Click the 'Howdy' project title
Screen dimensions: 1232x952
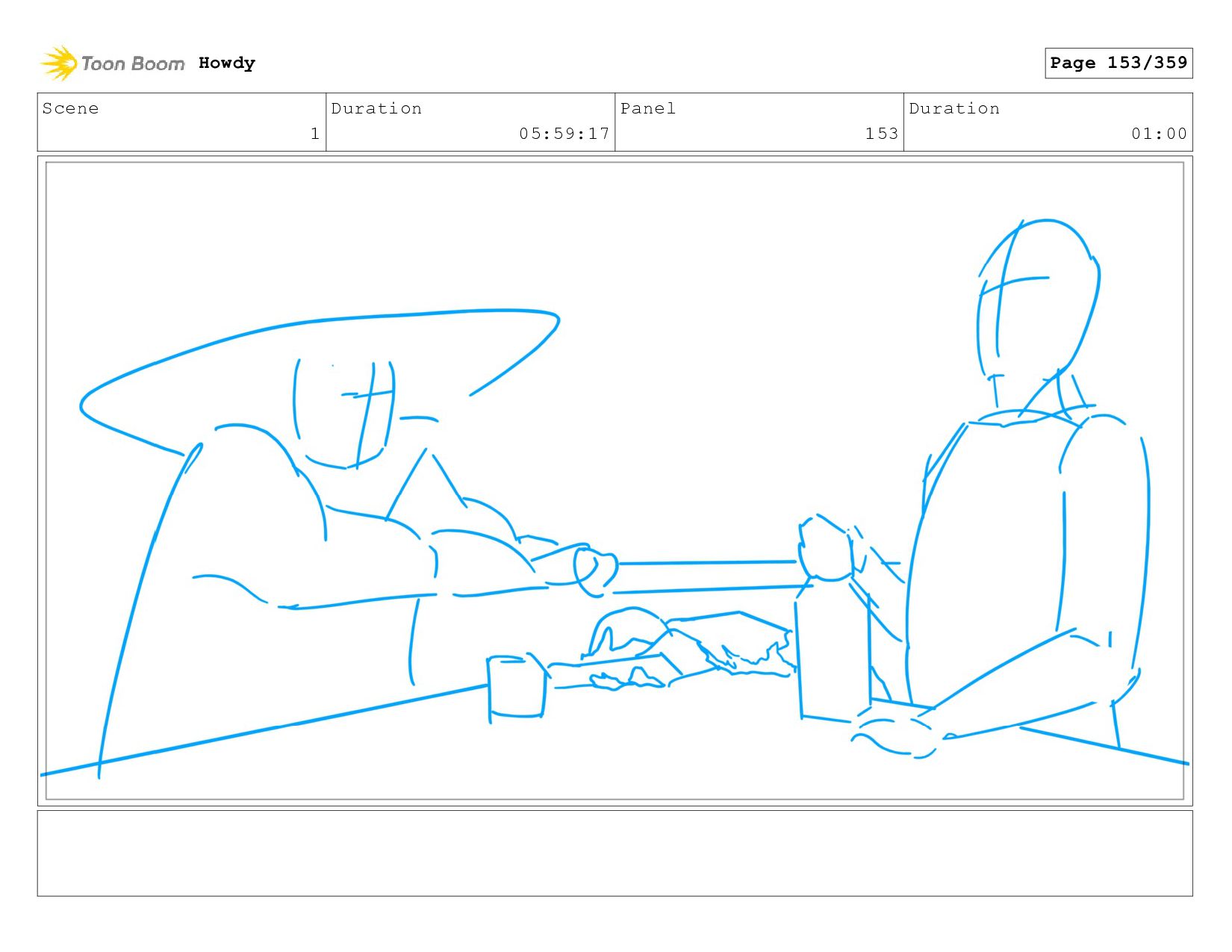tap(227, 63)
